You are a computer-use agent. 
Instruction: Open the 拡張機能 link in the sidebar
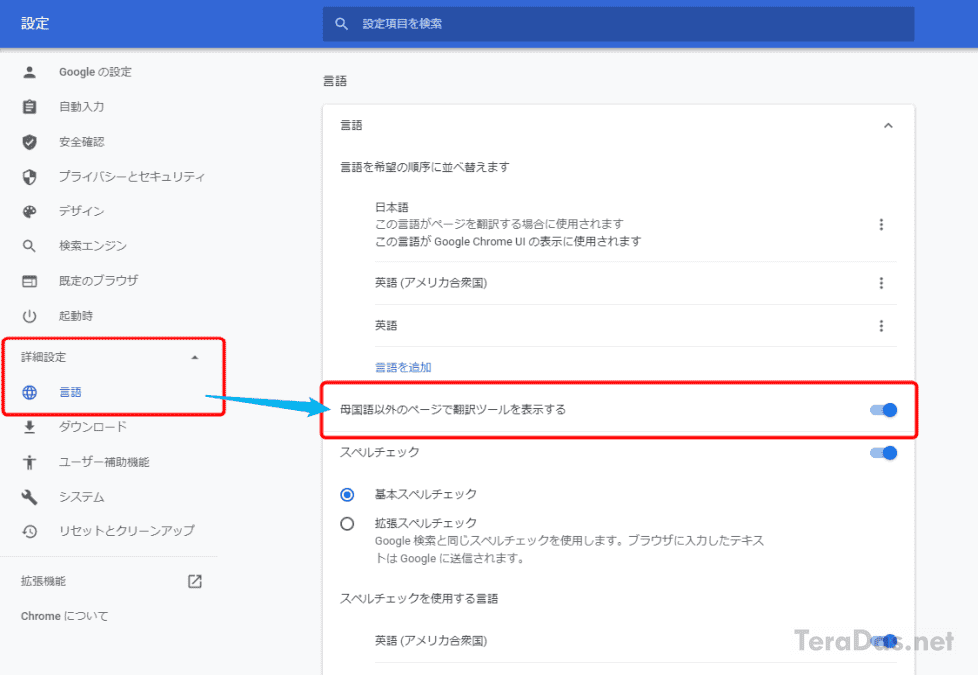tap(43, 581)
